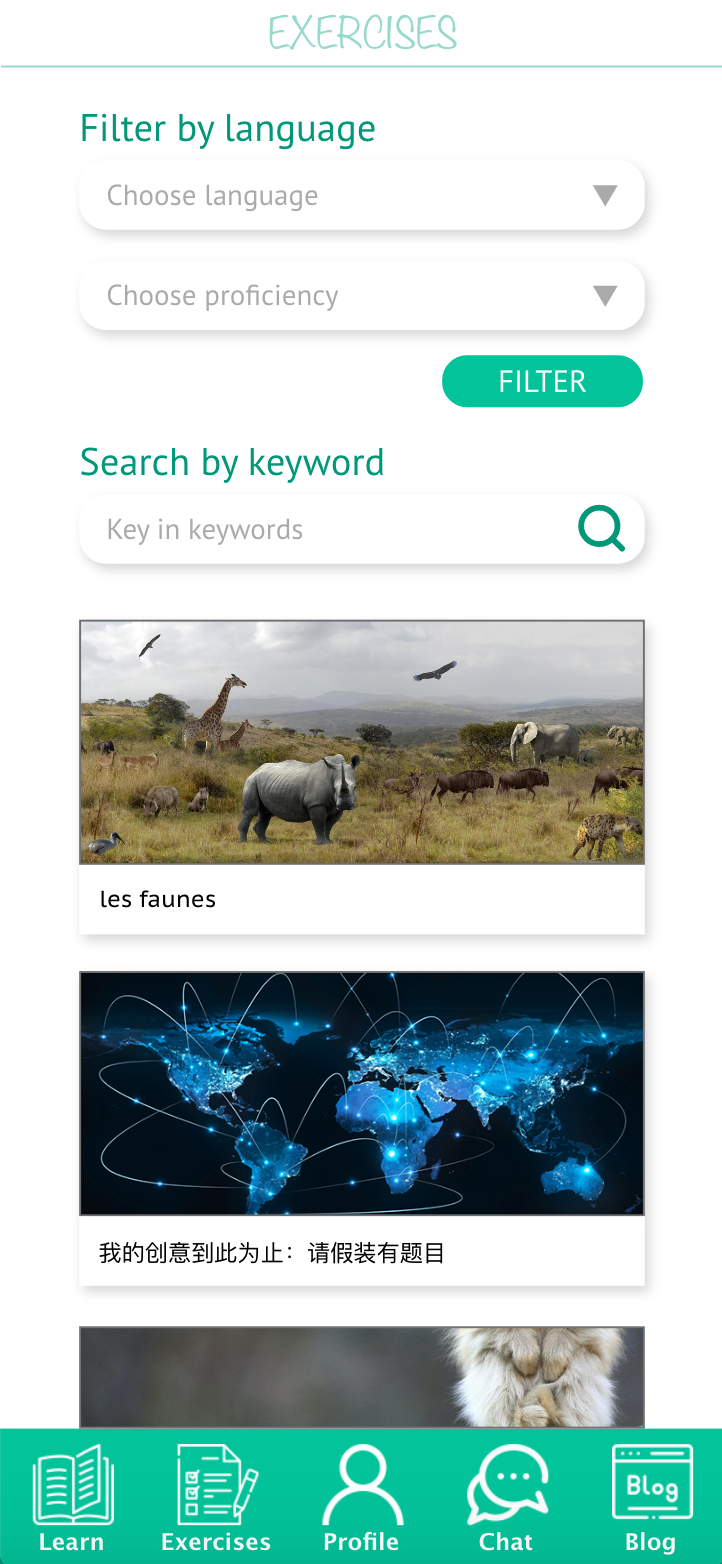This screenshot has height=1564, width=722.
Task: Click the magnifying glass search icon
Action: tap(602, 529)
